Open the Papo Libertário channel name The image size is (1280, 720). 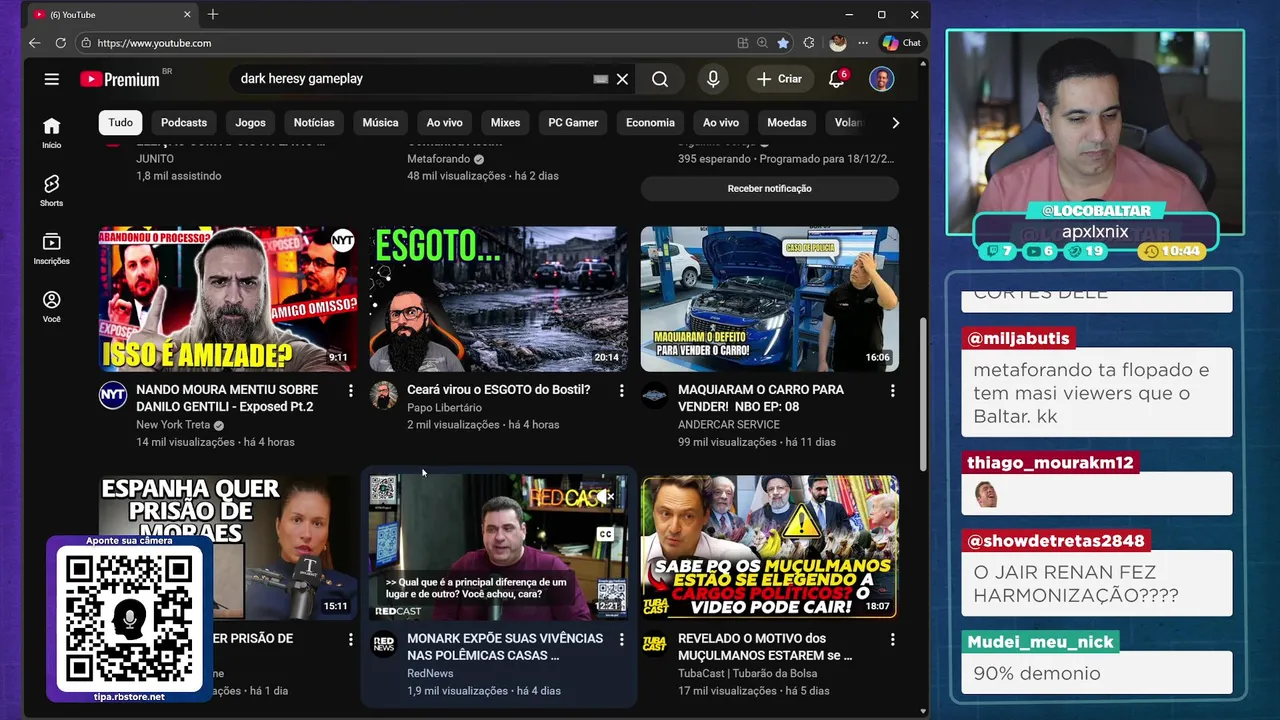(x=444, y=408)
